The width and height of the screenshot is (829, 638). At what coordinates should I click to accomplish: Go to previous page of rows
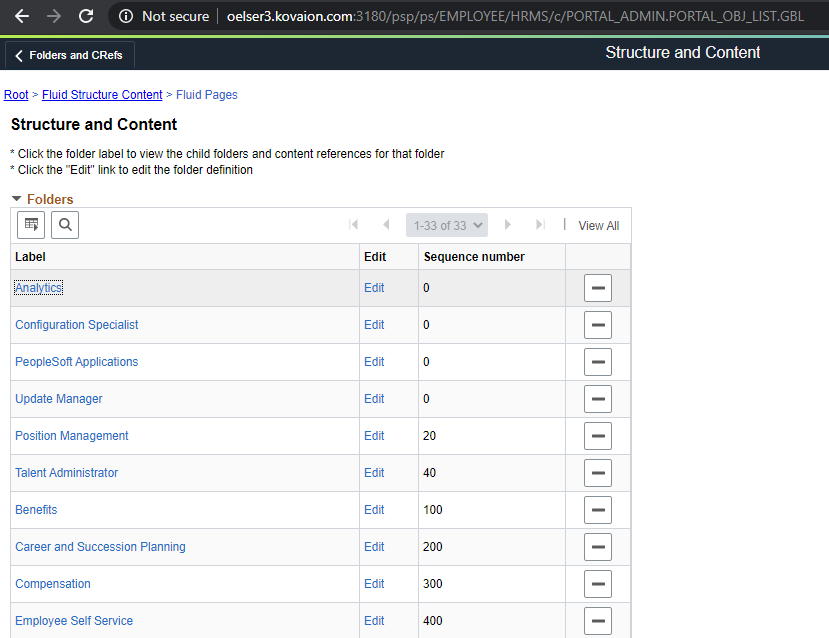point(386,225)
